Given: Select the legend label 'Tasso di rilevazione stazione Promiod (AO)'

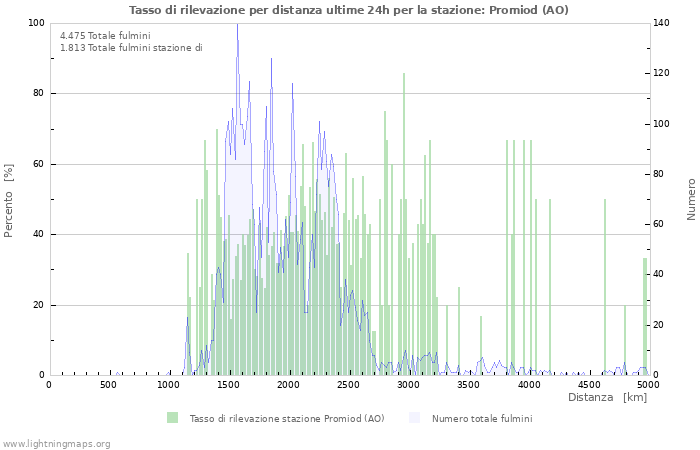Looking at the screenshot, I should [286, 418].
